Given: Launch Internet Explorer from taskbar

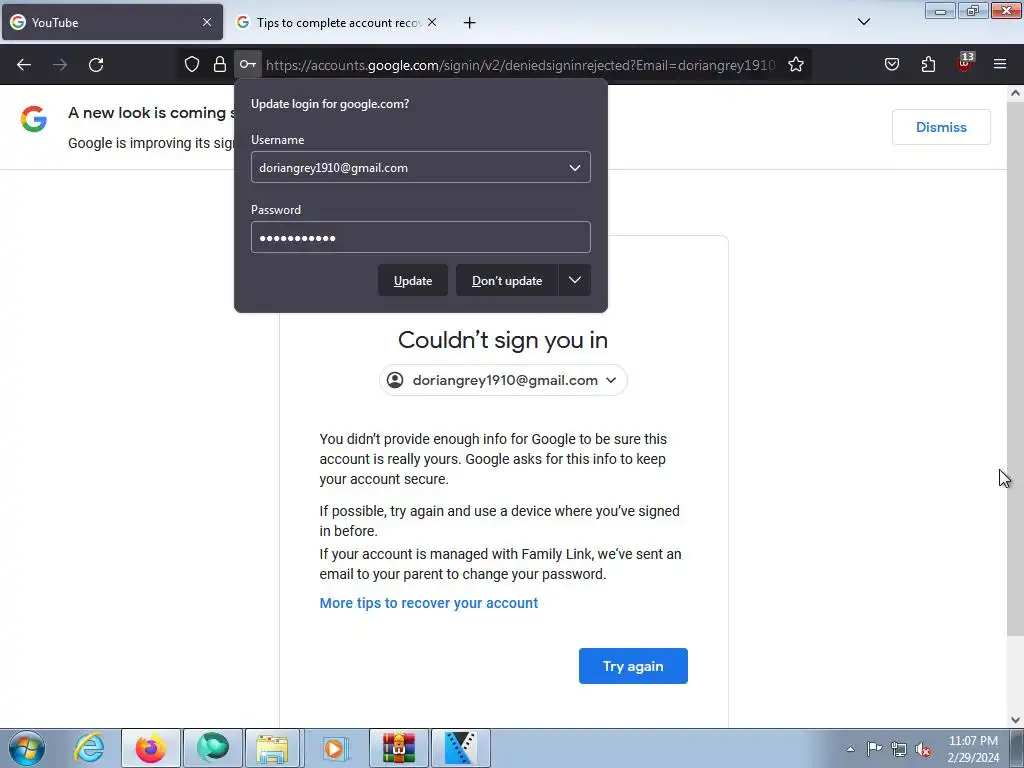Looking at the screenshot, I should [x=89, y=748].
